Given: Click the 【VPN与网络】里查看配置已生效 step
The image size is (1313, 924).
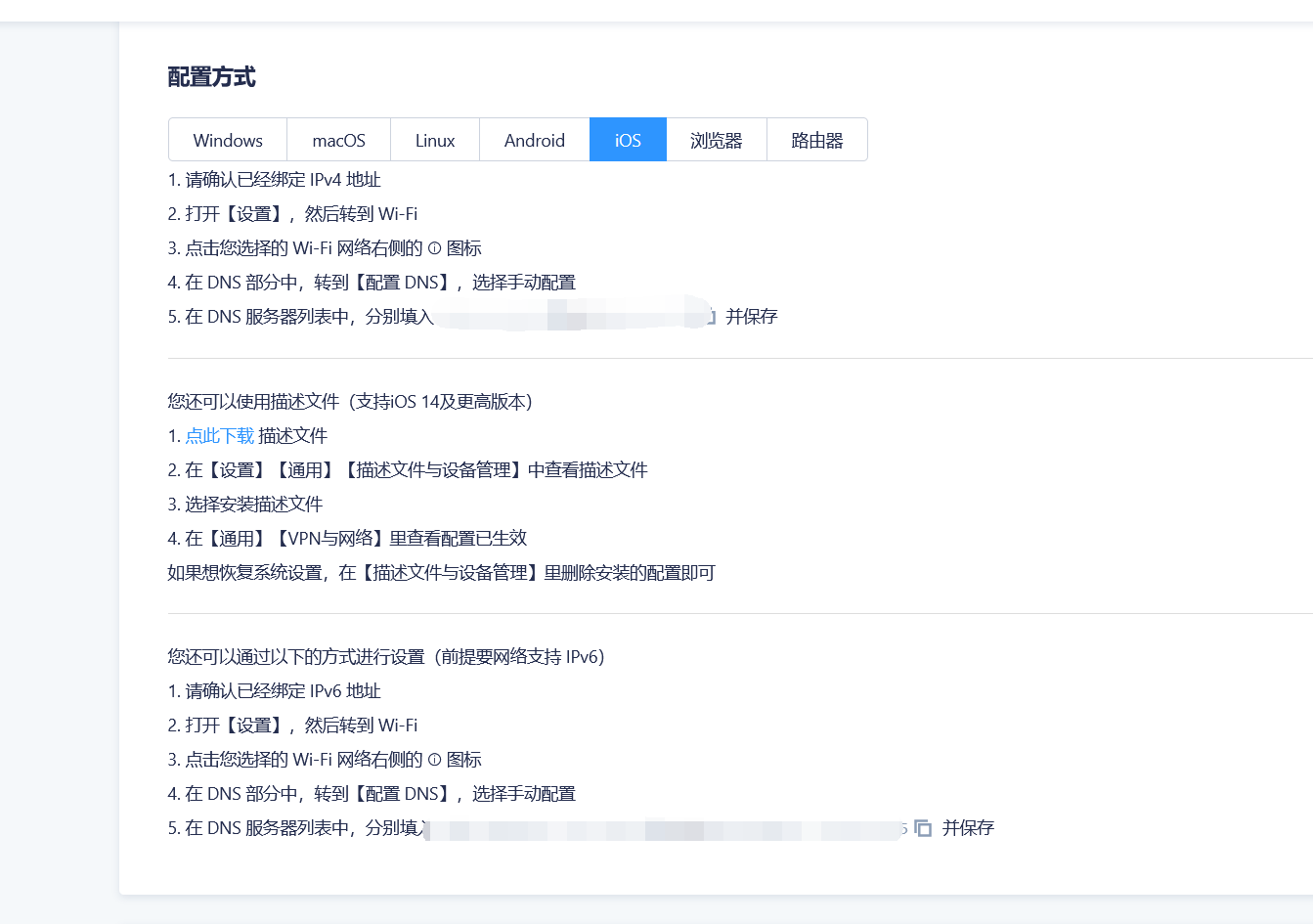Looking at the screenshot, I should 347,539.
